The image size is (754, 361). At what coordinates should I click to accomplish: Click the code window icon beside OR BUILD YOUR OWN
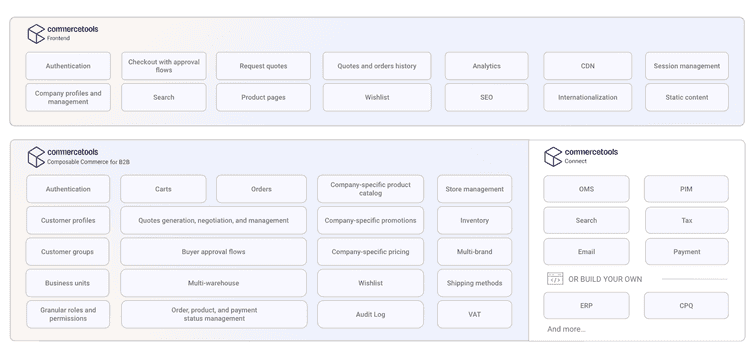pyautogui.click(x=555, y=279)
